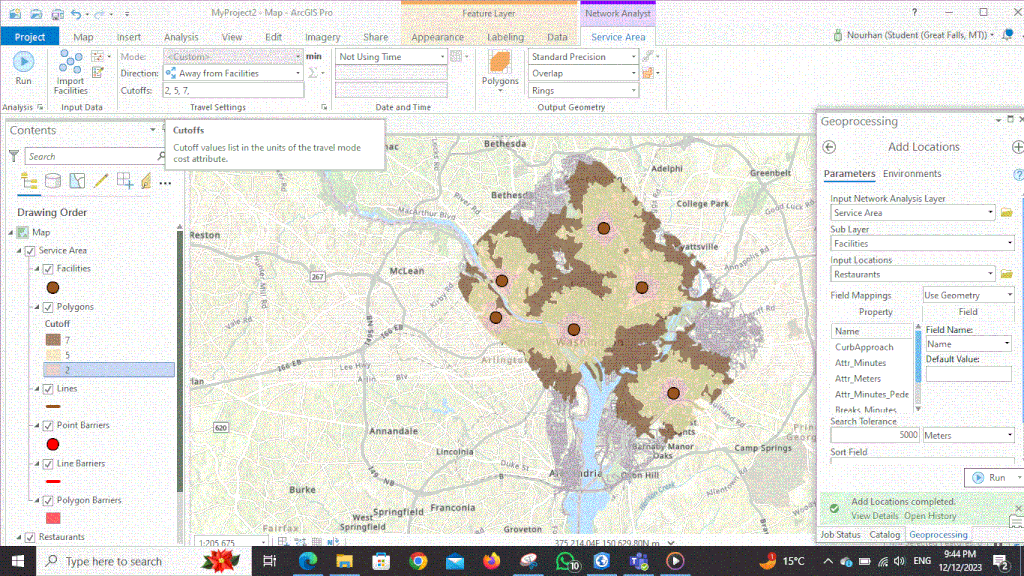Switch to Imagery ribbon tab
This screenshot has height=576, width=1024.
323,37
